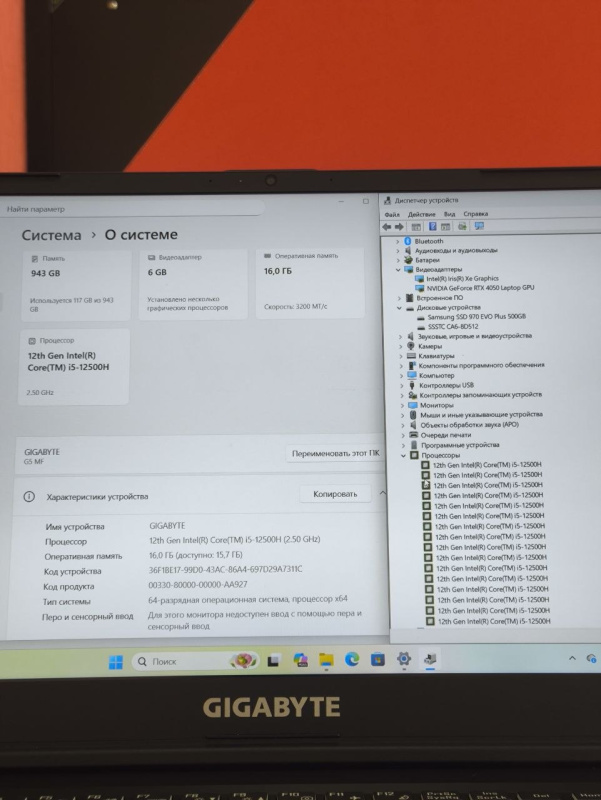This screenshot has height=800, width=601.
Task: Launch Microsoft Edge from the taskbar
Action: 352,660
